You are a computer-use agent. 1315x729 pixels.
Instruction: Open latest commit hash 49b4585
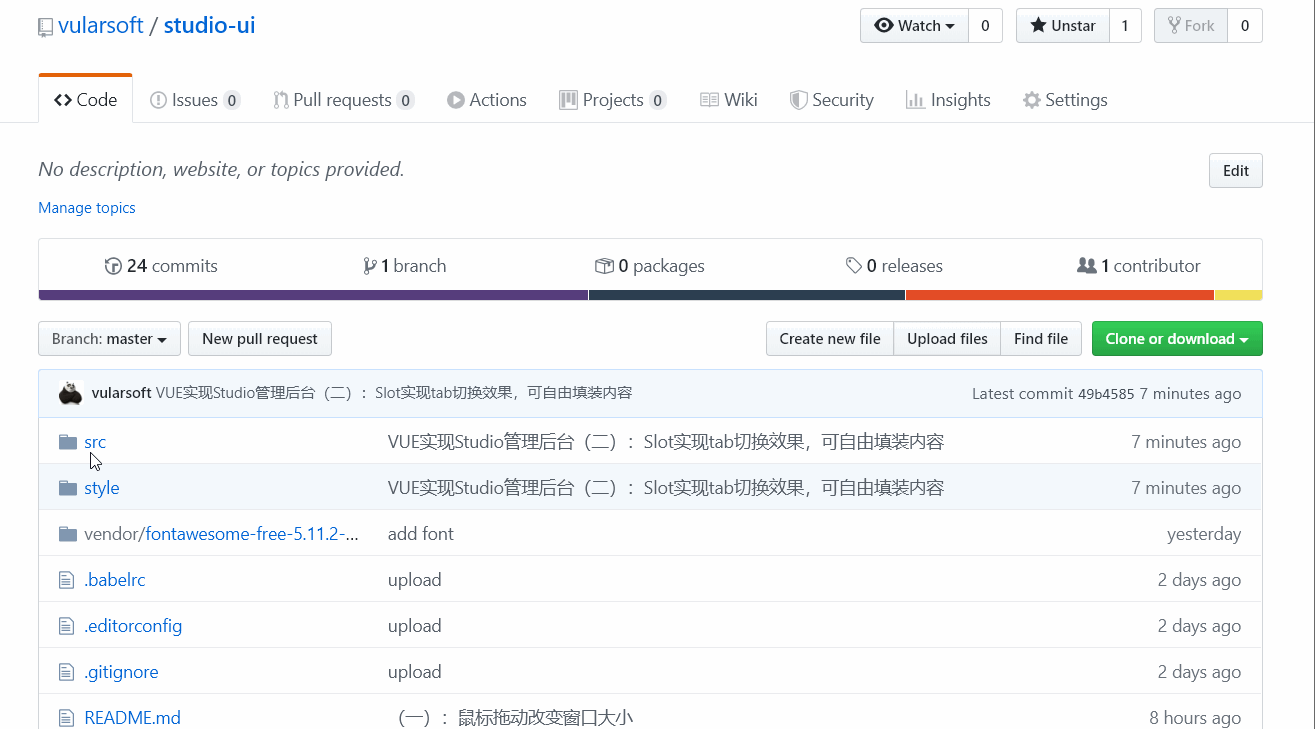tap(1106, 394)
